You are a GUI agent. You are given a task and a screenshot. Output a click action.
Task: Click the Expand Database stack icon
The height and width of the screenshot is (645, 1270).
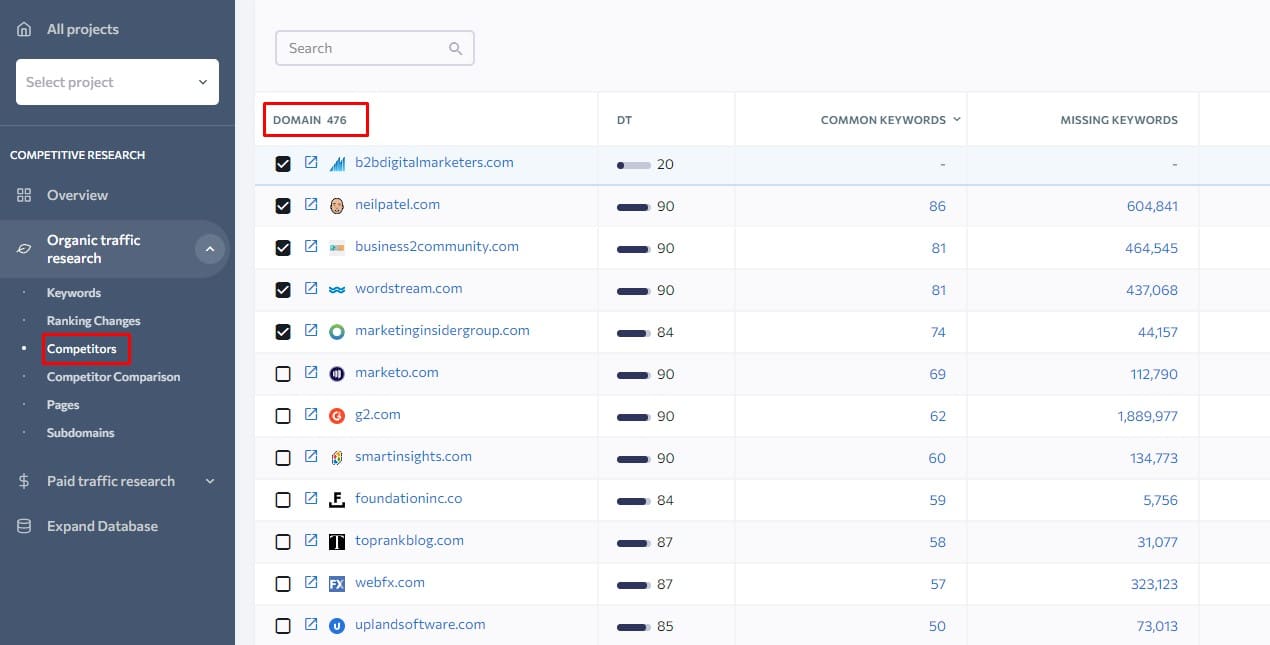pyautogui.click(x=24, y=526)
